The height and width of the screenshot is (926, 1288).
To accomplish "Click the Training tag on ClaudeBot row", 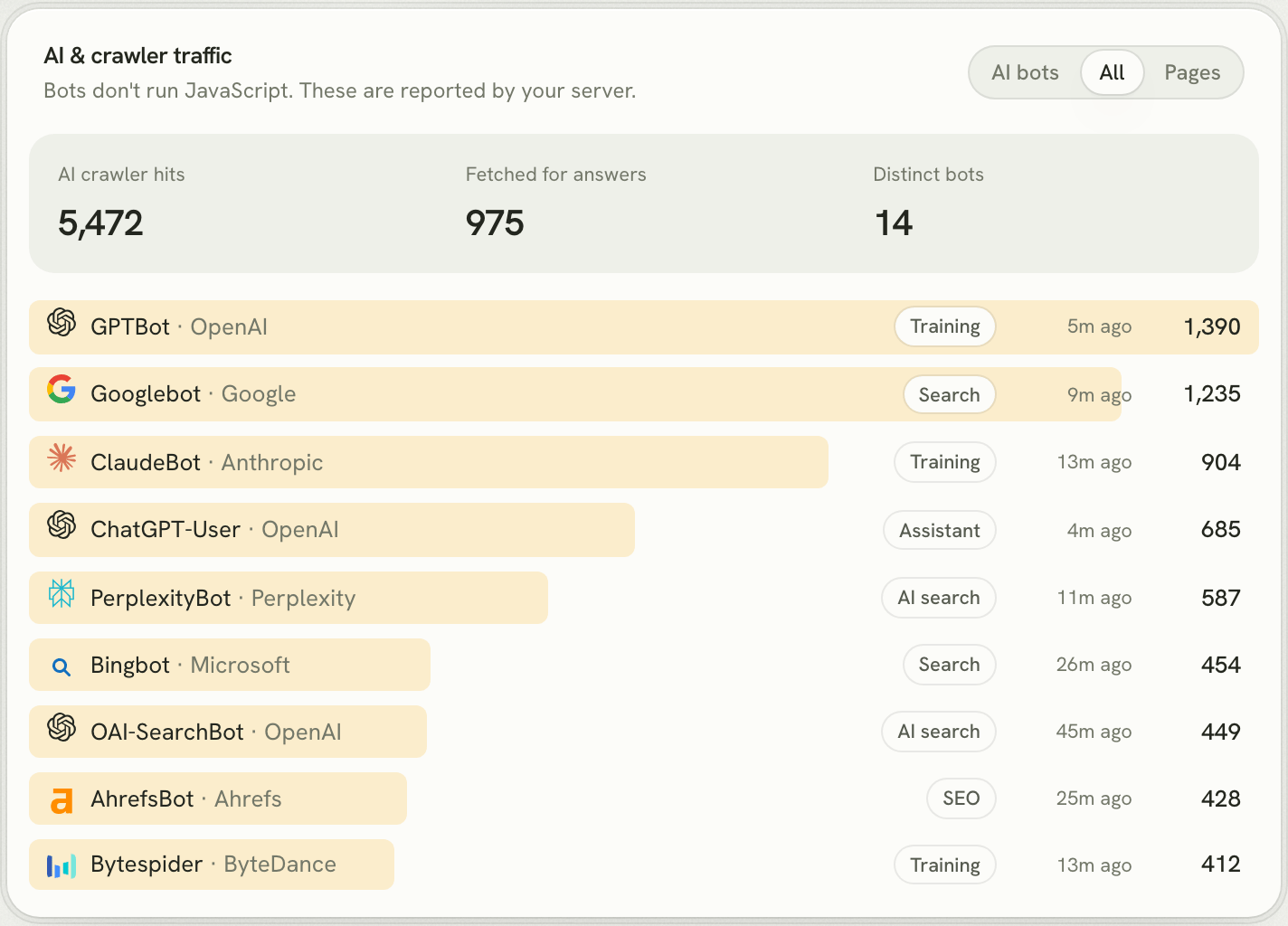I will [x=945, y=462].
